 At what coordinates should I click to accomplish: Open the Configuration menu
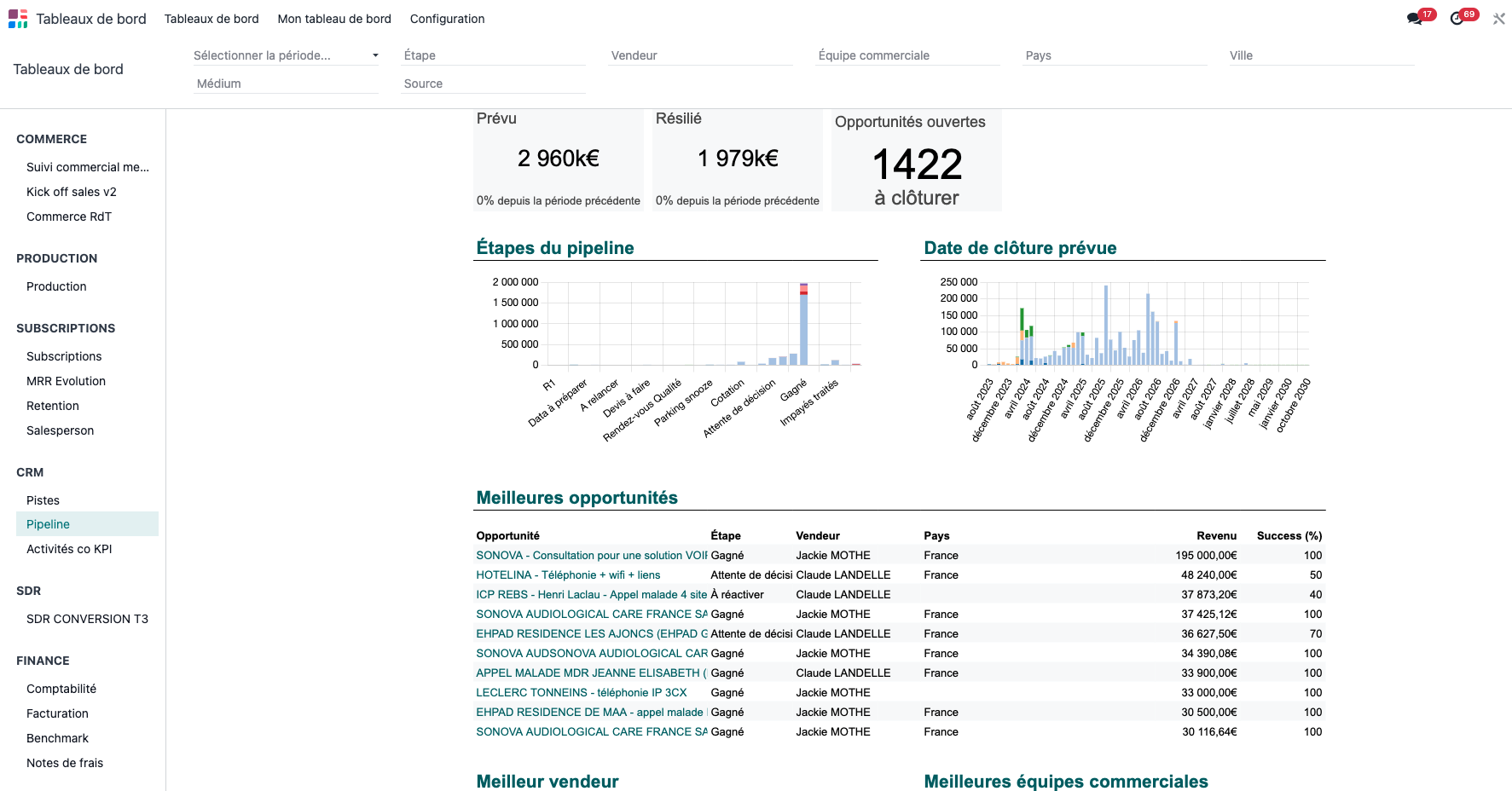pyautogui.click(x=447, y=19)
